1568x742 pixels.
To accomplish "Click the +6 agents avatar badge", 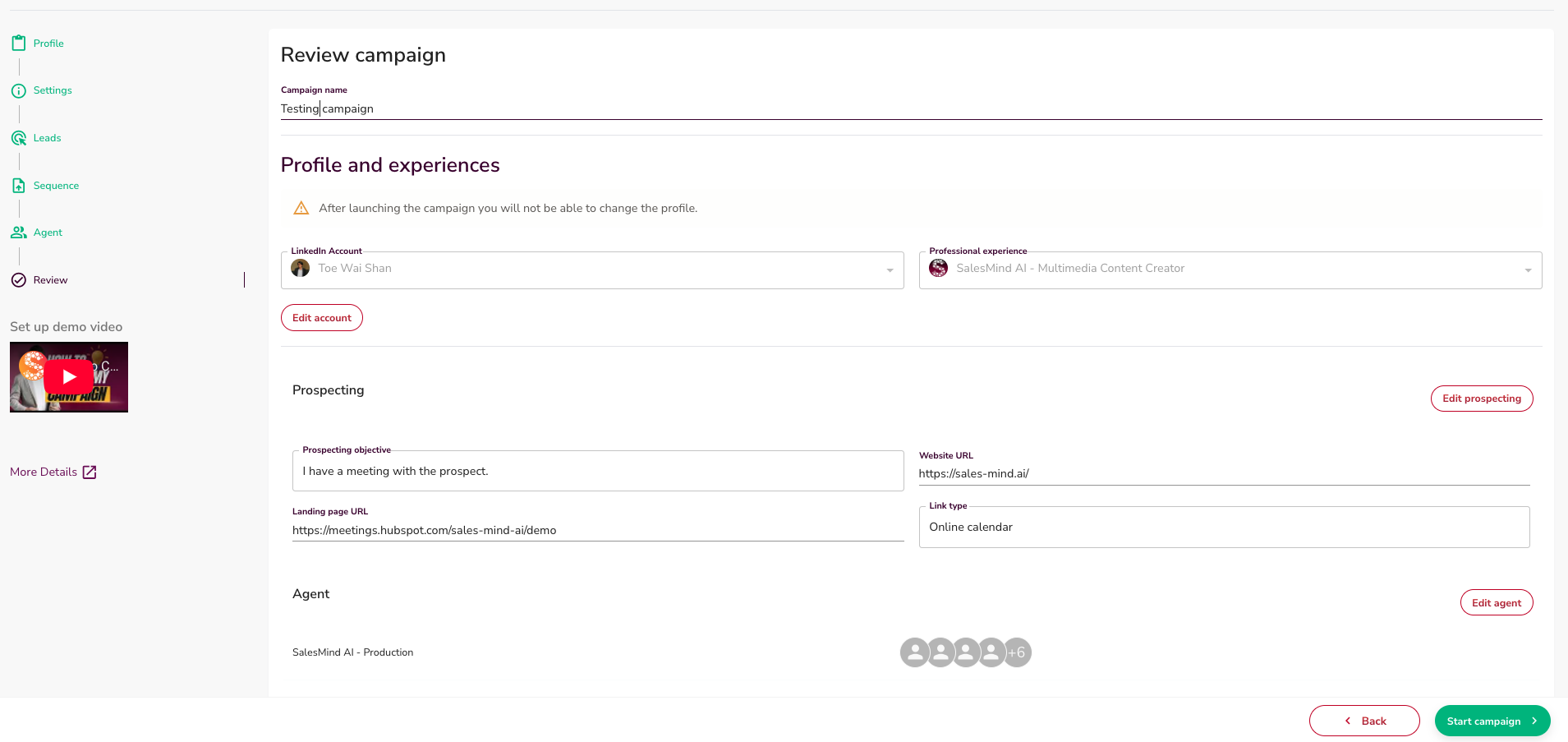I will (1017, 652).
